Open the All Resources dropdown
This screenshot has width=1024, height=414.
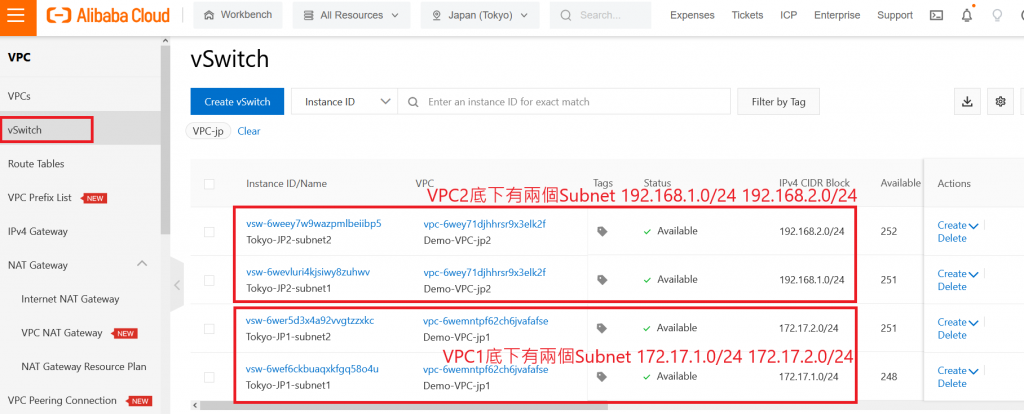[351, 15]
